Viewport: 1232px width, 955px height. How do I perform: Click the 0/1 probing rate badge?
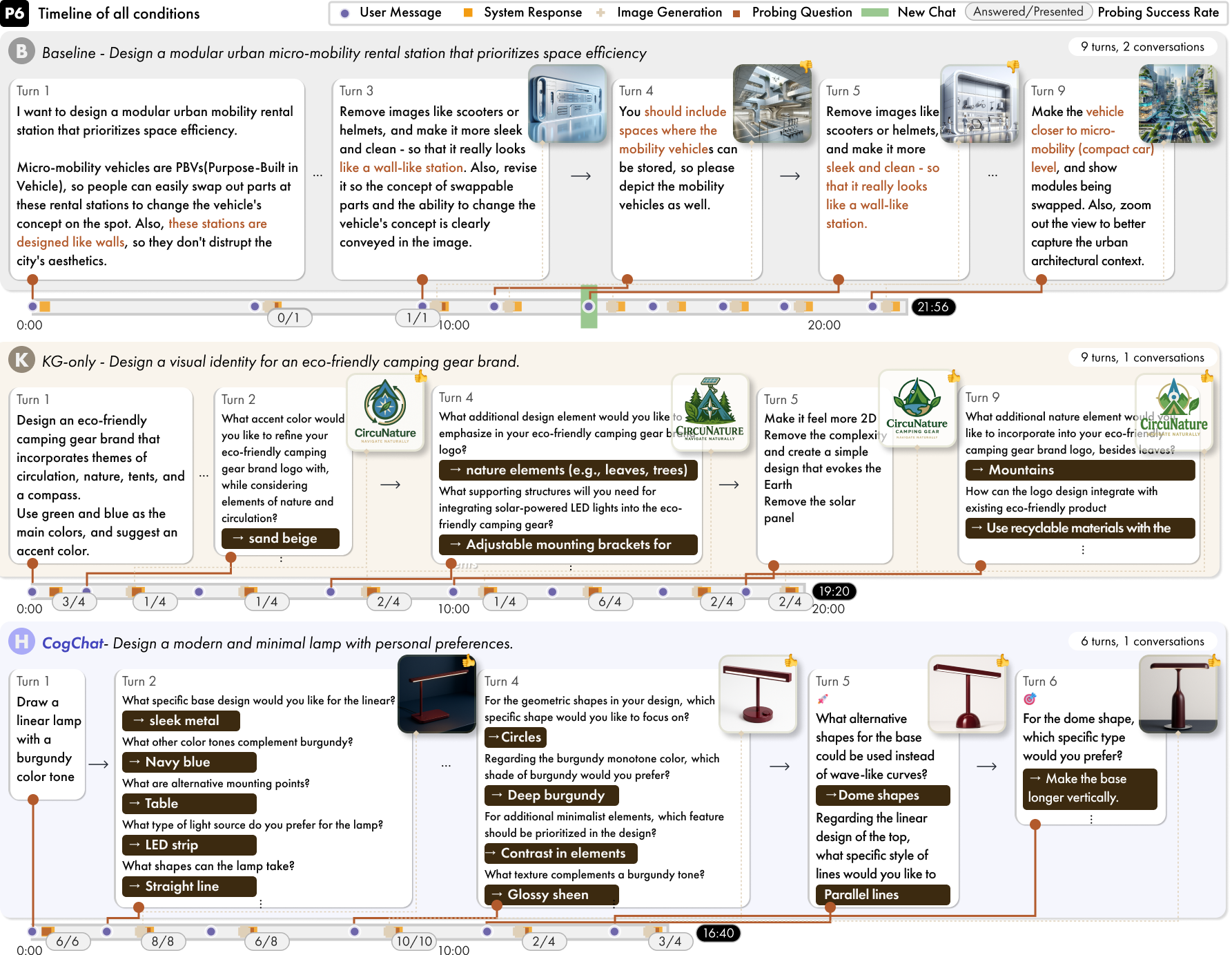289,318
